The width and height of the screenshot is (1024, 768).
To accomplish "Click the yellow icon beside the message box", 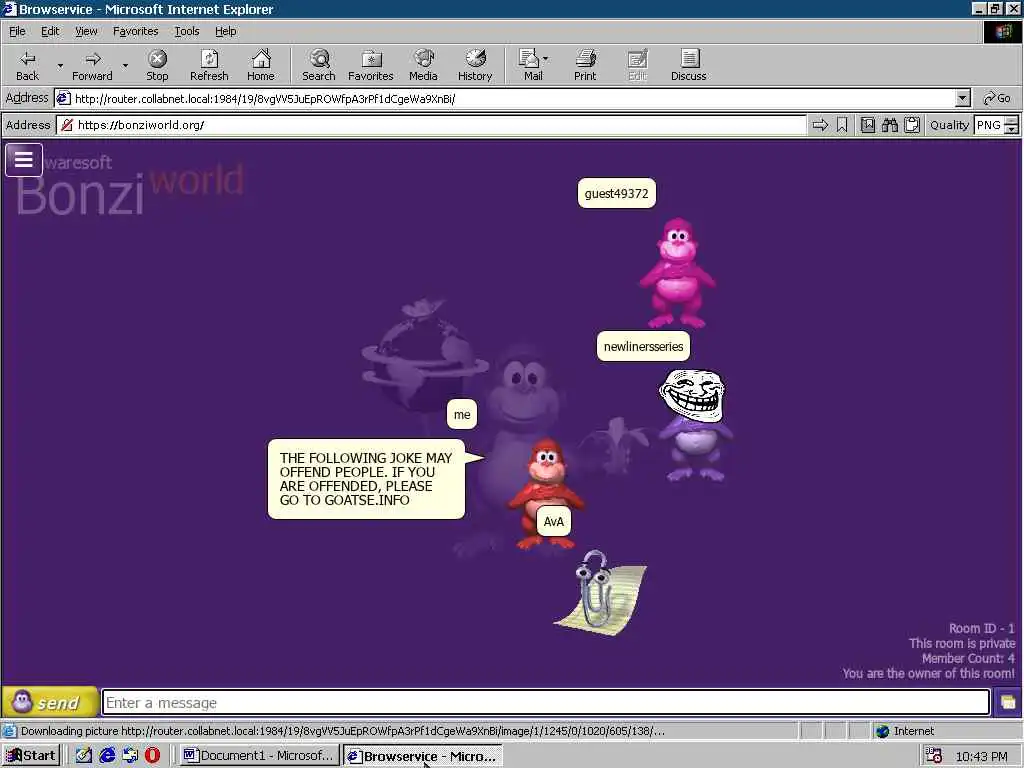I will point(1008,703).
